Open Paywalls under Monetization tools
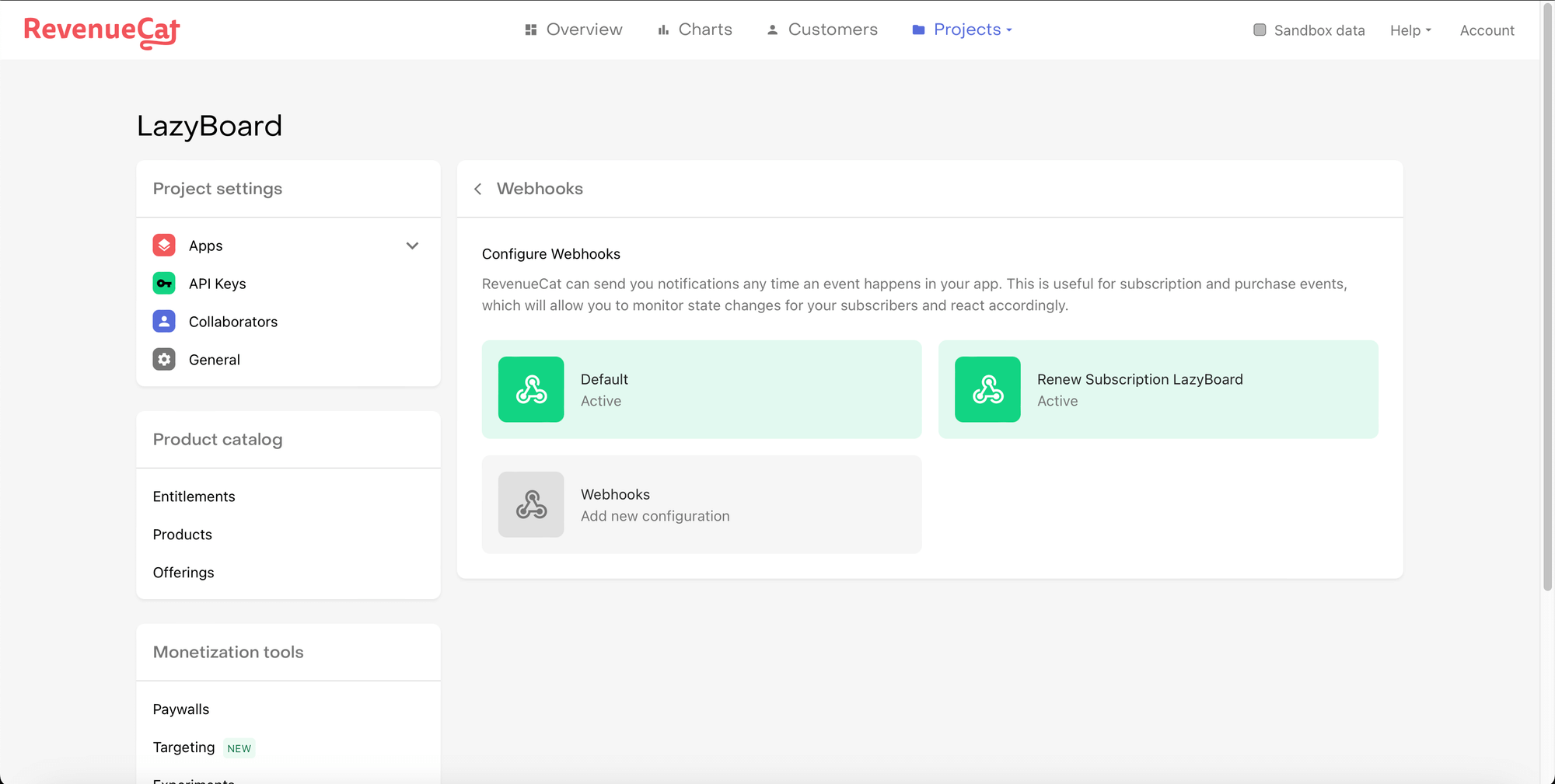Image resolution: width=1555 pixels, height=784 pixels. [x=181, y=709]
